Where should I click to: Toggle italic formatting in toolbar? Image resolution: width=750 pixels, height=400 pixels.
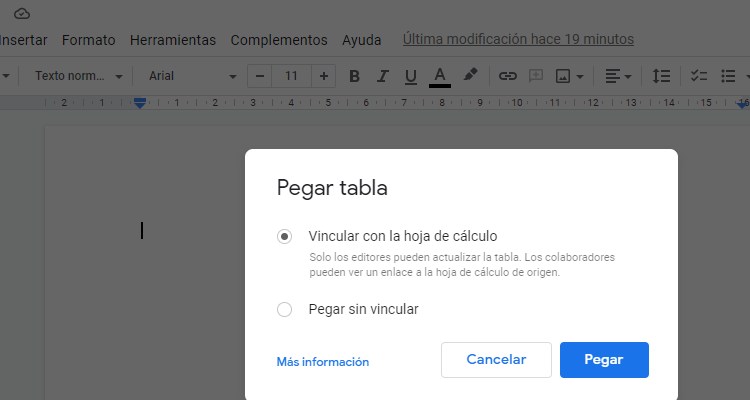[x=382, y=76]
